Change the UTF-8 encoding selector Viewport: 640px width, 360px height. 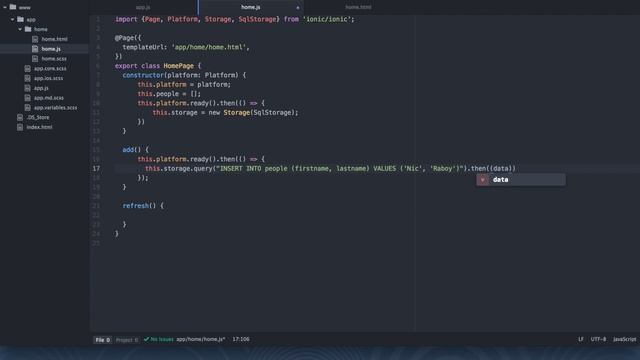598,339
